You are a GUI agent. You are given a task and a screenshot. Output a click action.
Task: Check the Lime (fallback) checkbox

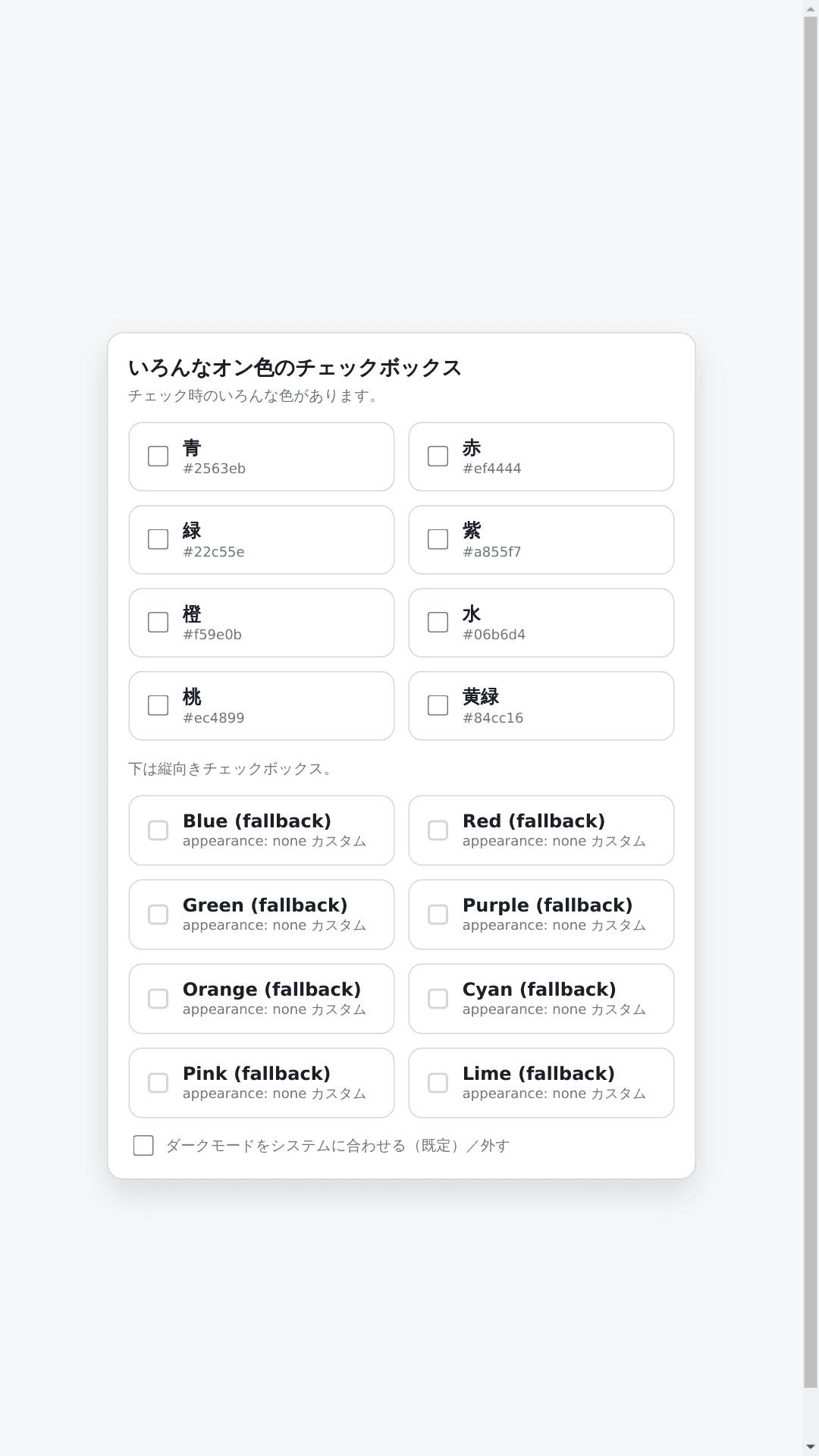point(438,1083)
